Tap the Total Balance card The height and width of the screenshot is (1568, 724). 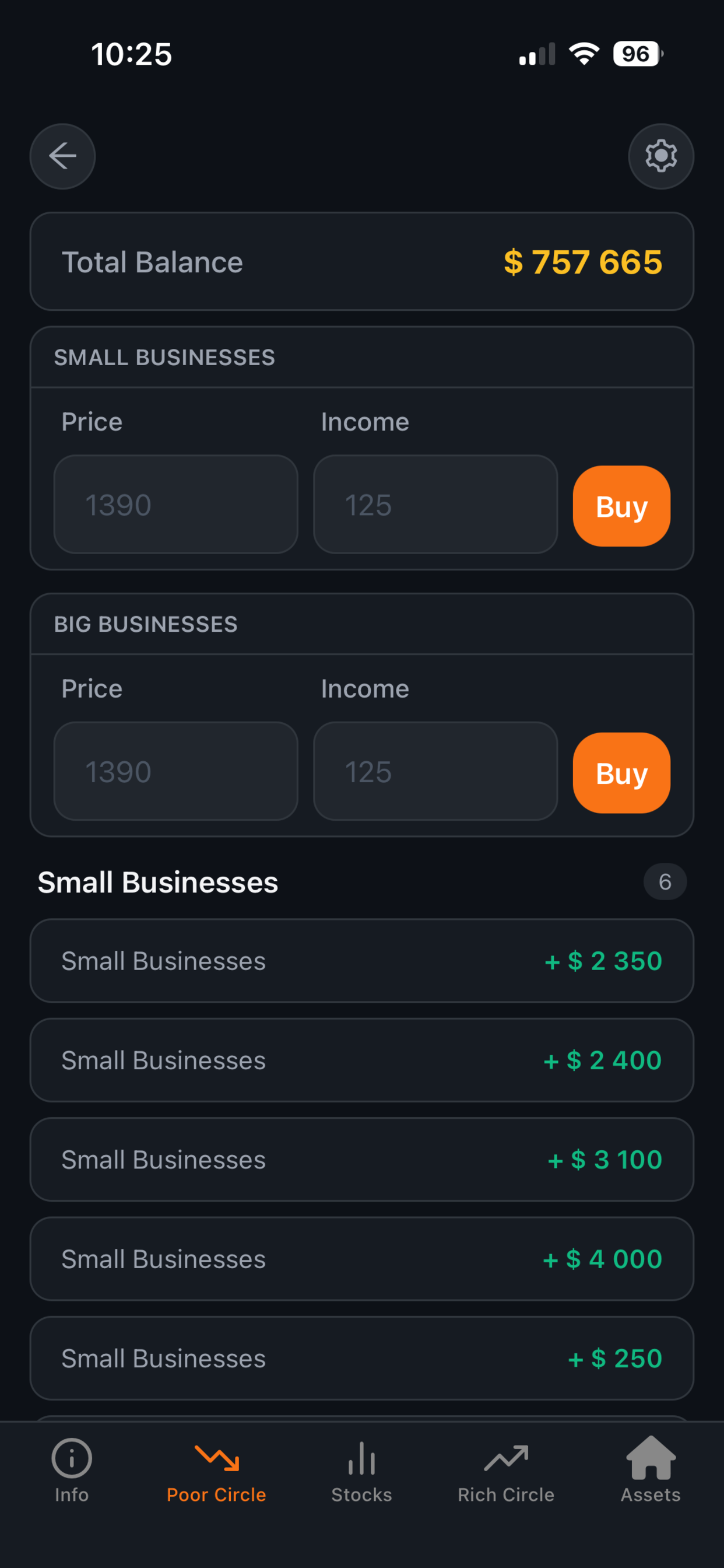tap(362, 261)
